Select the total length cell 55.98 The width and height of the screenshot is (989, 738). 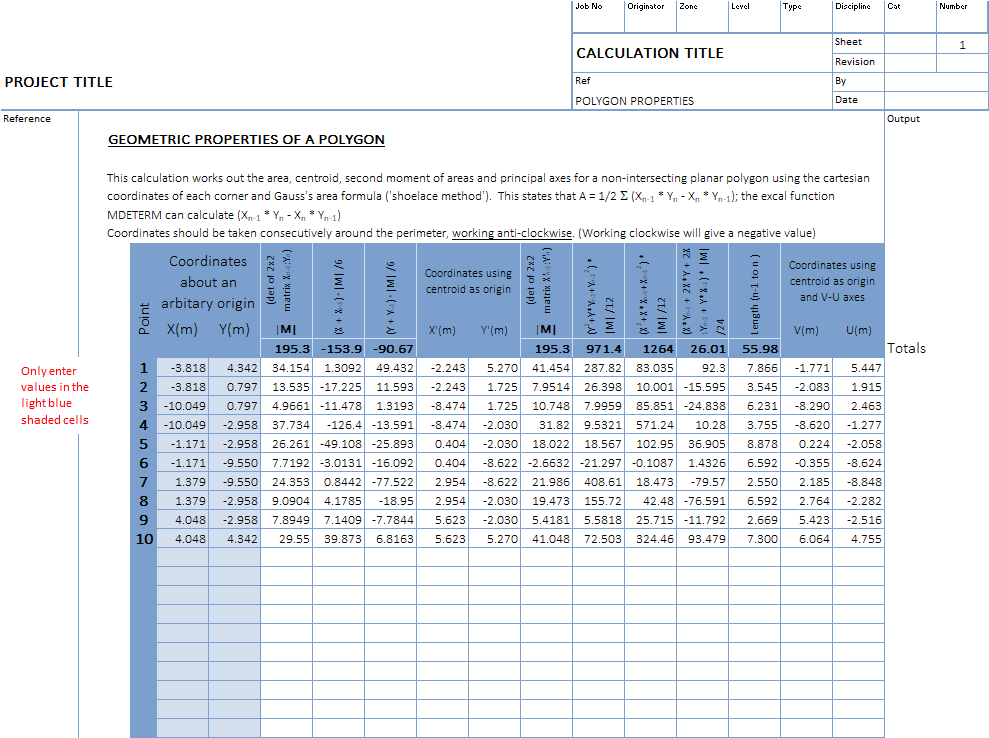click(x=755, y=349)
